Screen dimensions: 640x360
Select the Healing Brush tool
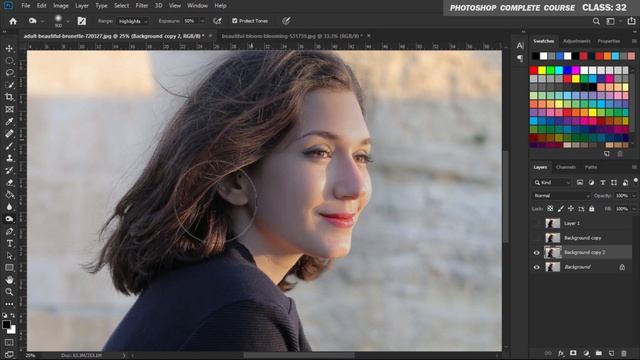pos(9,133)
